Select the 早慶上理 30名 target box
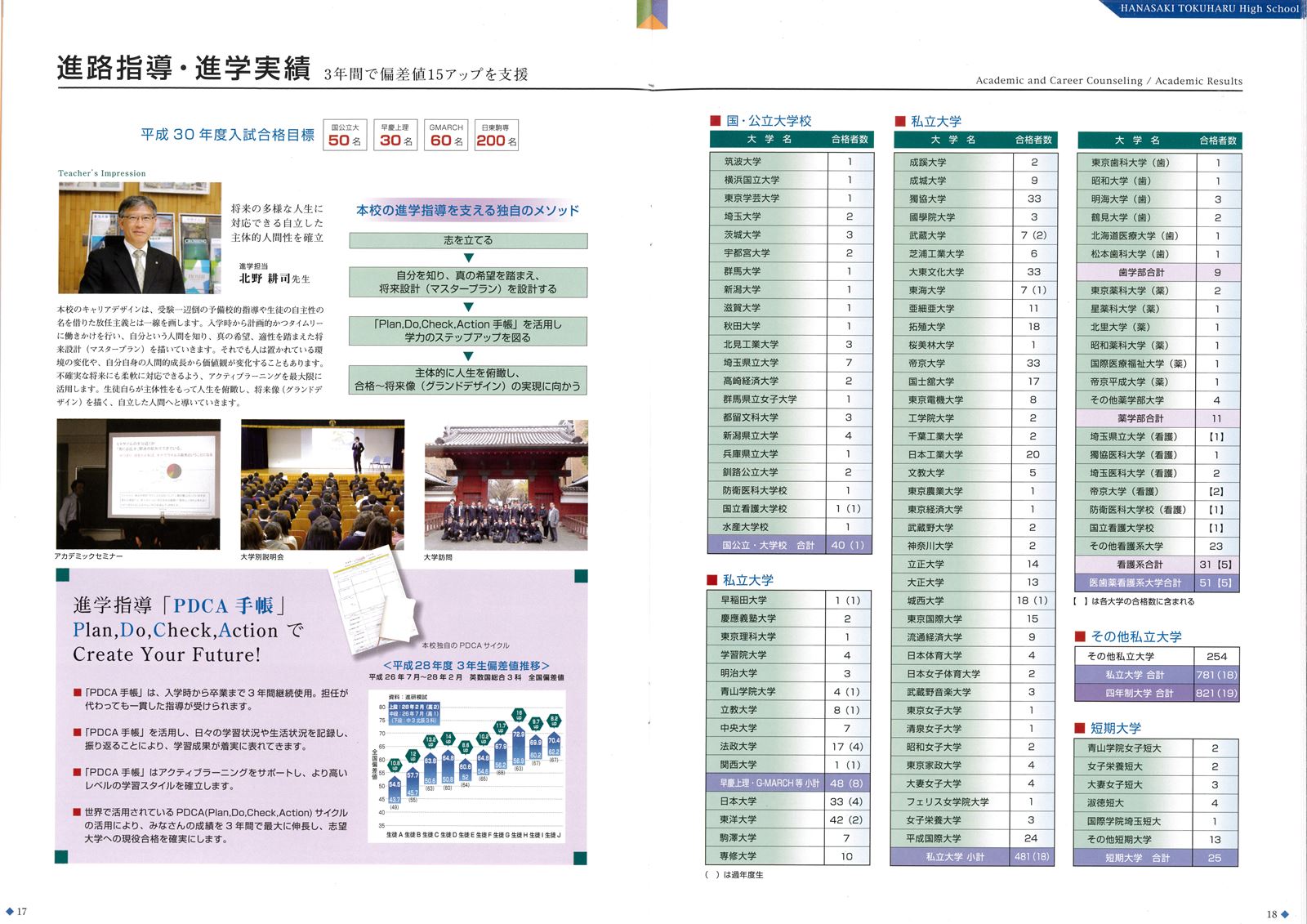This screenshot has height=924, width=1307. (x=396, y=135)
